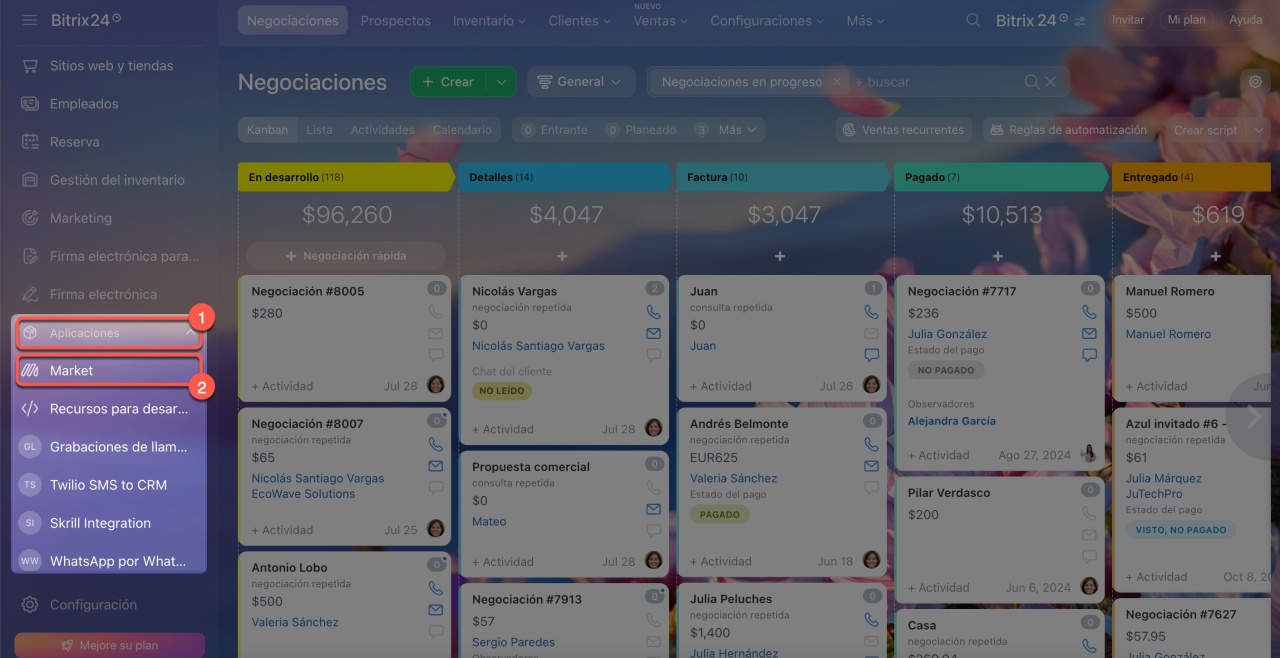Click the phone icon on Negociación #7717 card

1089,312
